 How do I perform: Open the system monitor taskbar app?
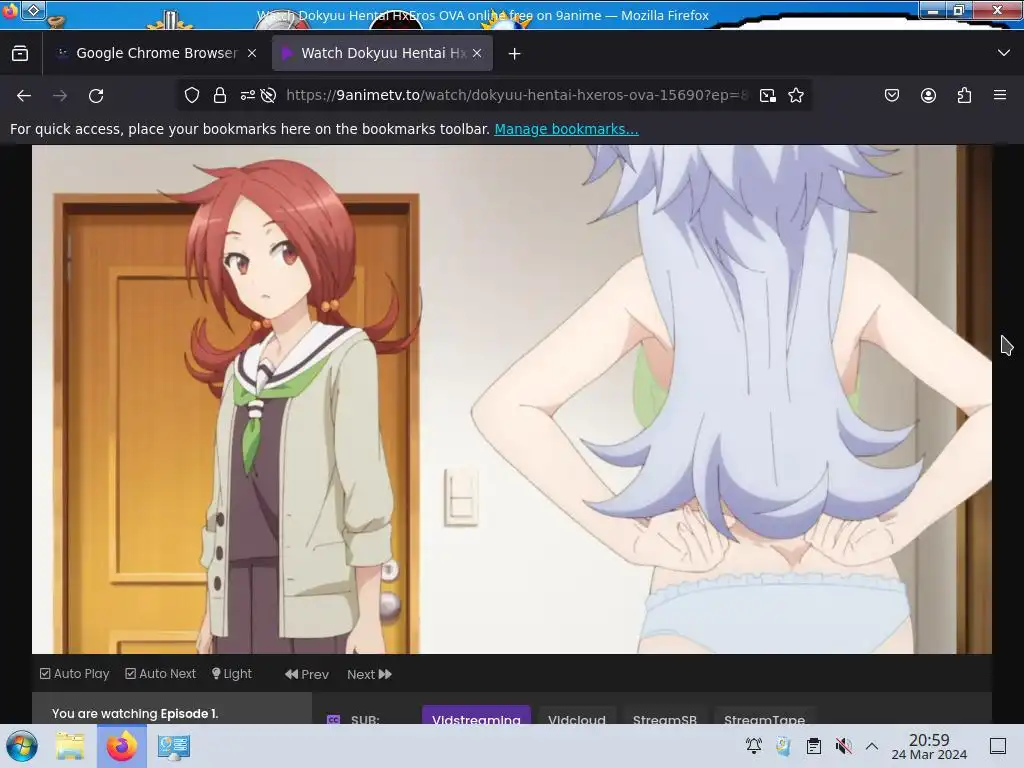coord(174,746)
